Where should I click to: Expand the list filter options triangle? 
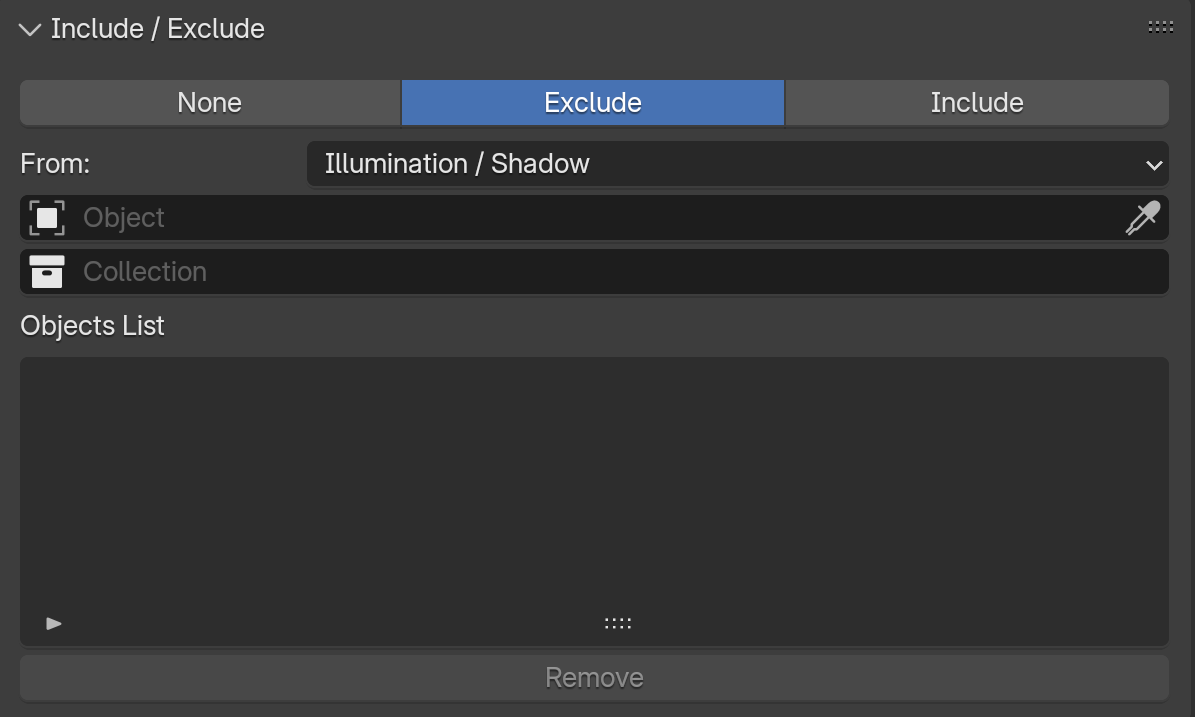[53, 623]
